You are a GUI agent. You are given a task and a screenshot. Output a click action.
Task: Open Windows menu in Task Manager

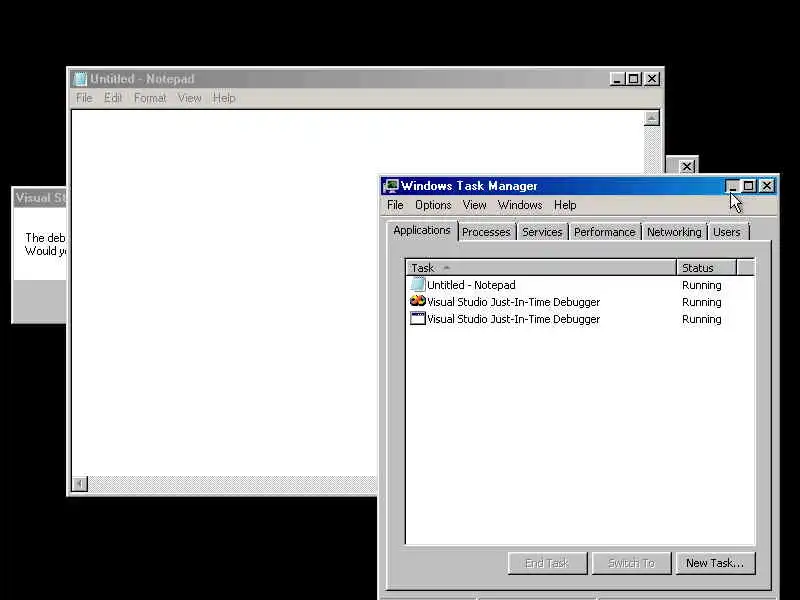click(520, 205)
